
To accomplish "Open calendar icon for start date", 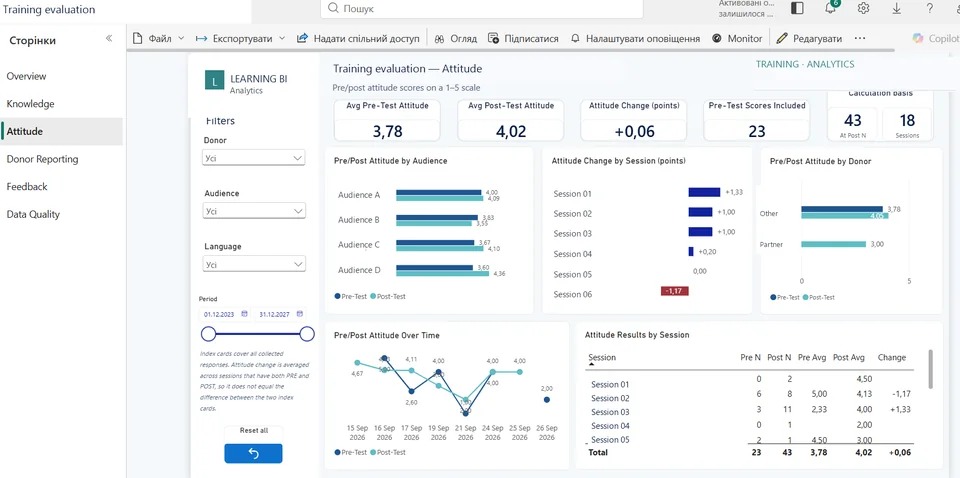I will click(244, 314).
